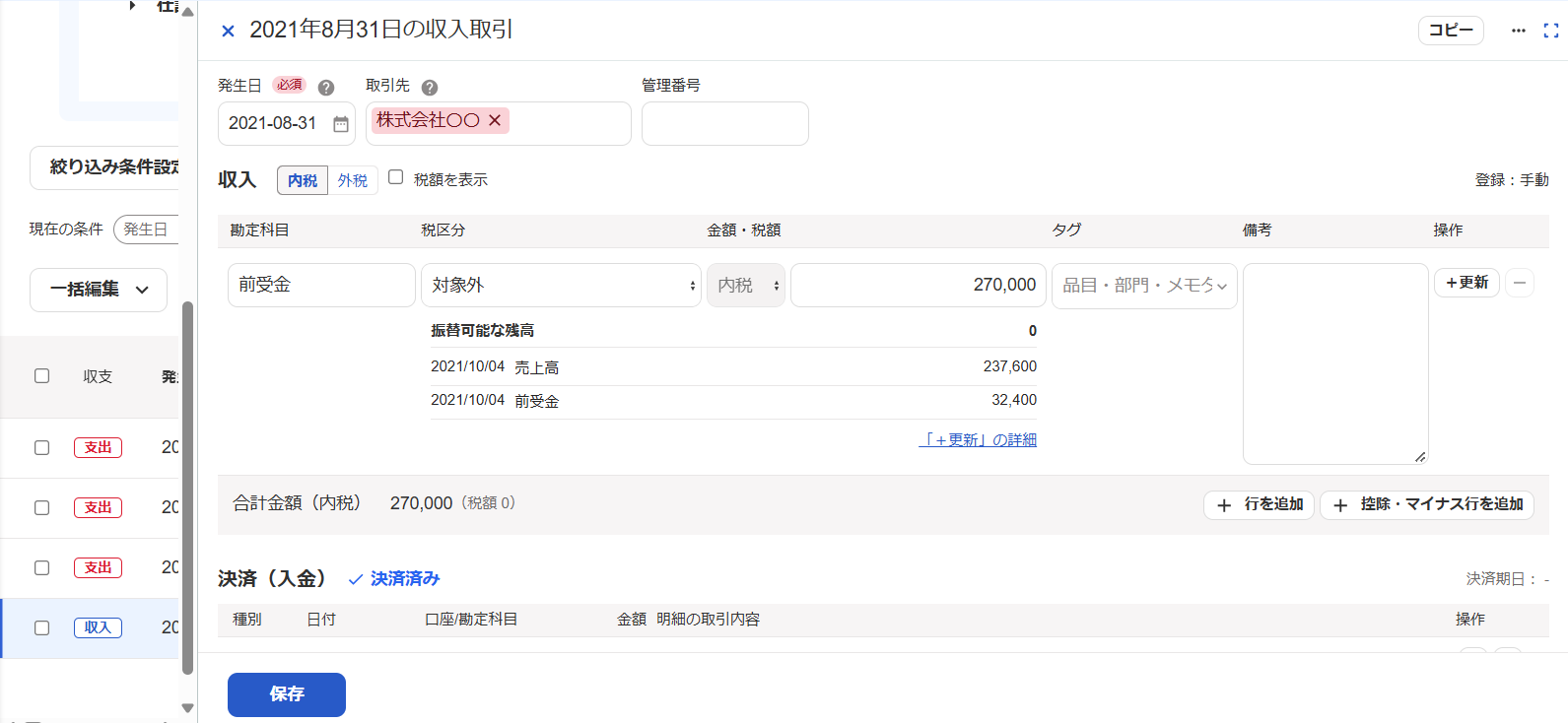Show help for 発生日 field
1568x723 pixels.
pos(326,88)
